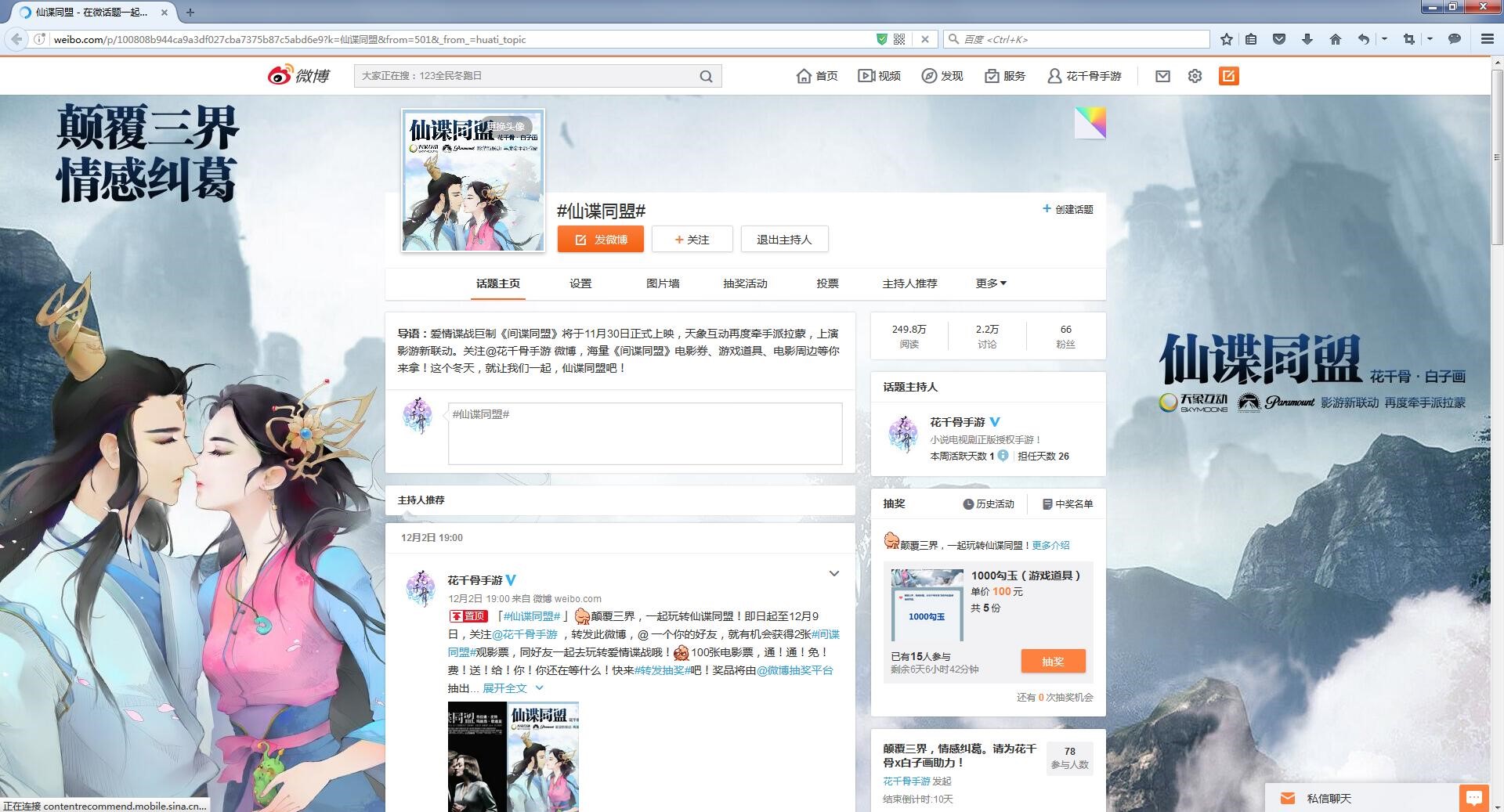Open the 发现 discover section
The image size is (1504, 812).
pos(942,76)
